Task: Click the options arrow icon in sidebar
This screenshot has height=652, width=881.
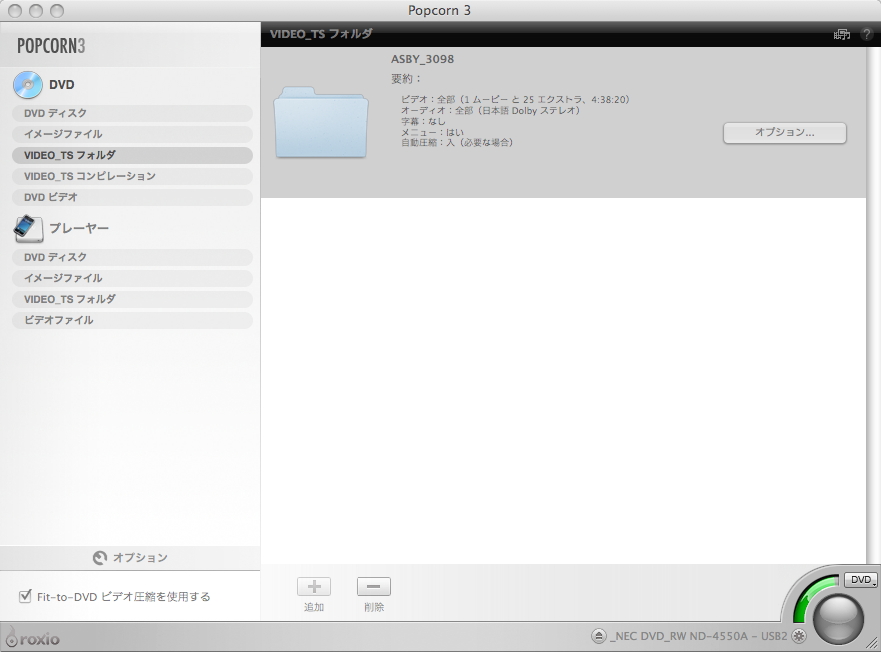Action: (x=100, y=558)
